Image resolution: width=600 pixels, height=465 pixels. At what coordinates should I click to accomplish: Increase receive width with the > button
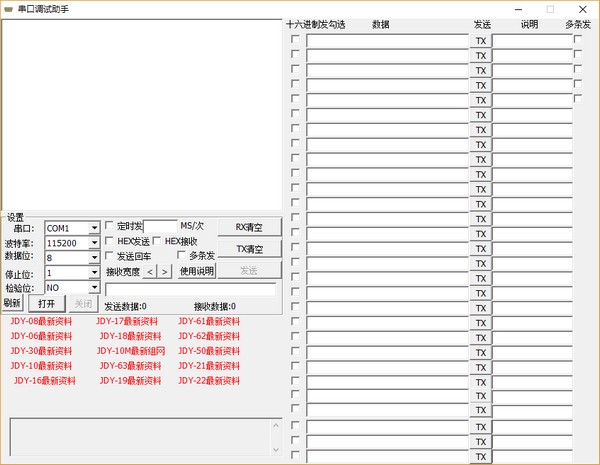click(165, 272)
